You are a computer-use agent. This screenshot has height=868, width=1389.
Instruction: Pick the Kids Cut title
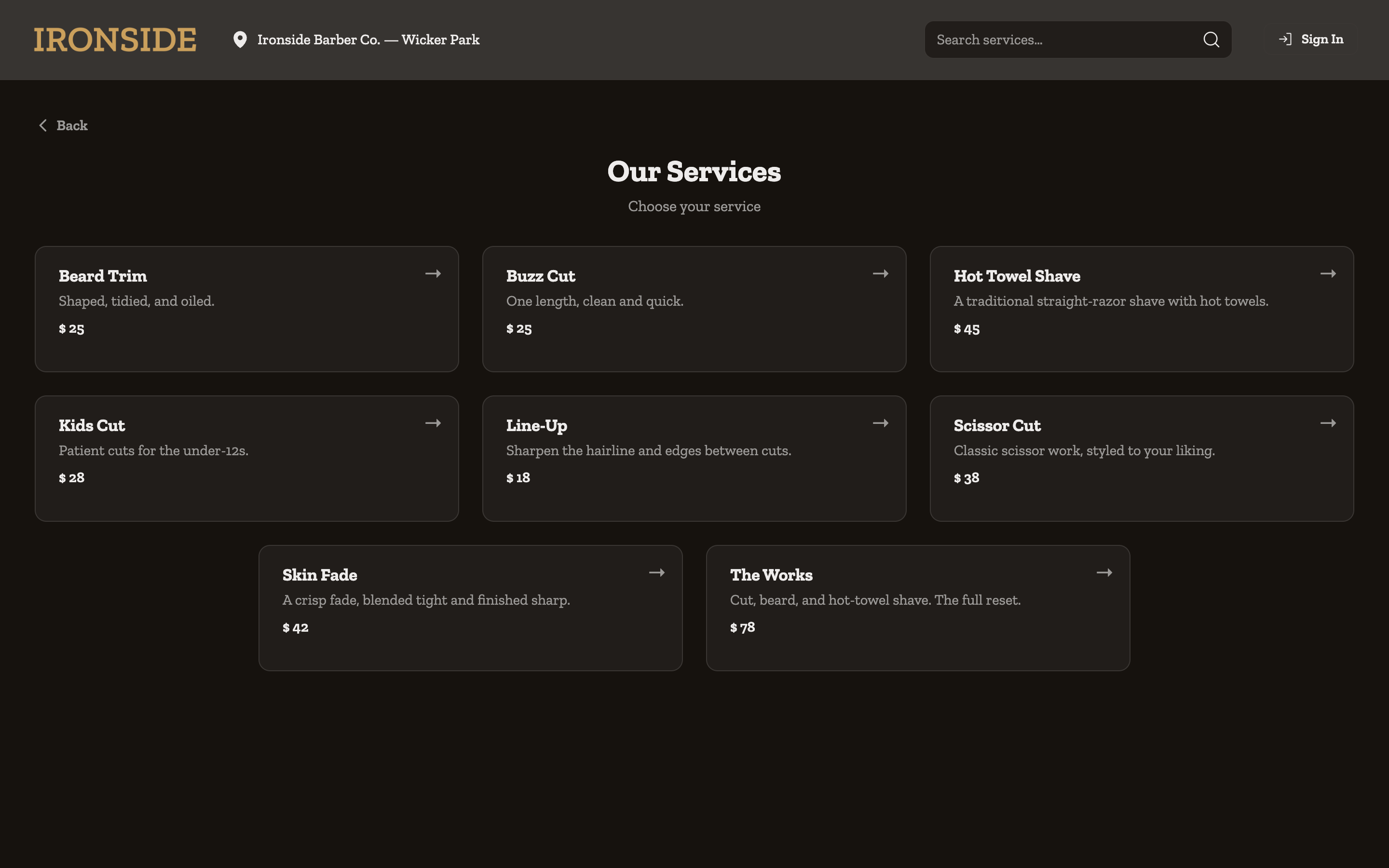(x=92, y=425)
